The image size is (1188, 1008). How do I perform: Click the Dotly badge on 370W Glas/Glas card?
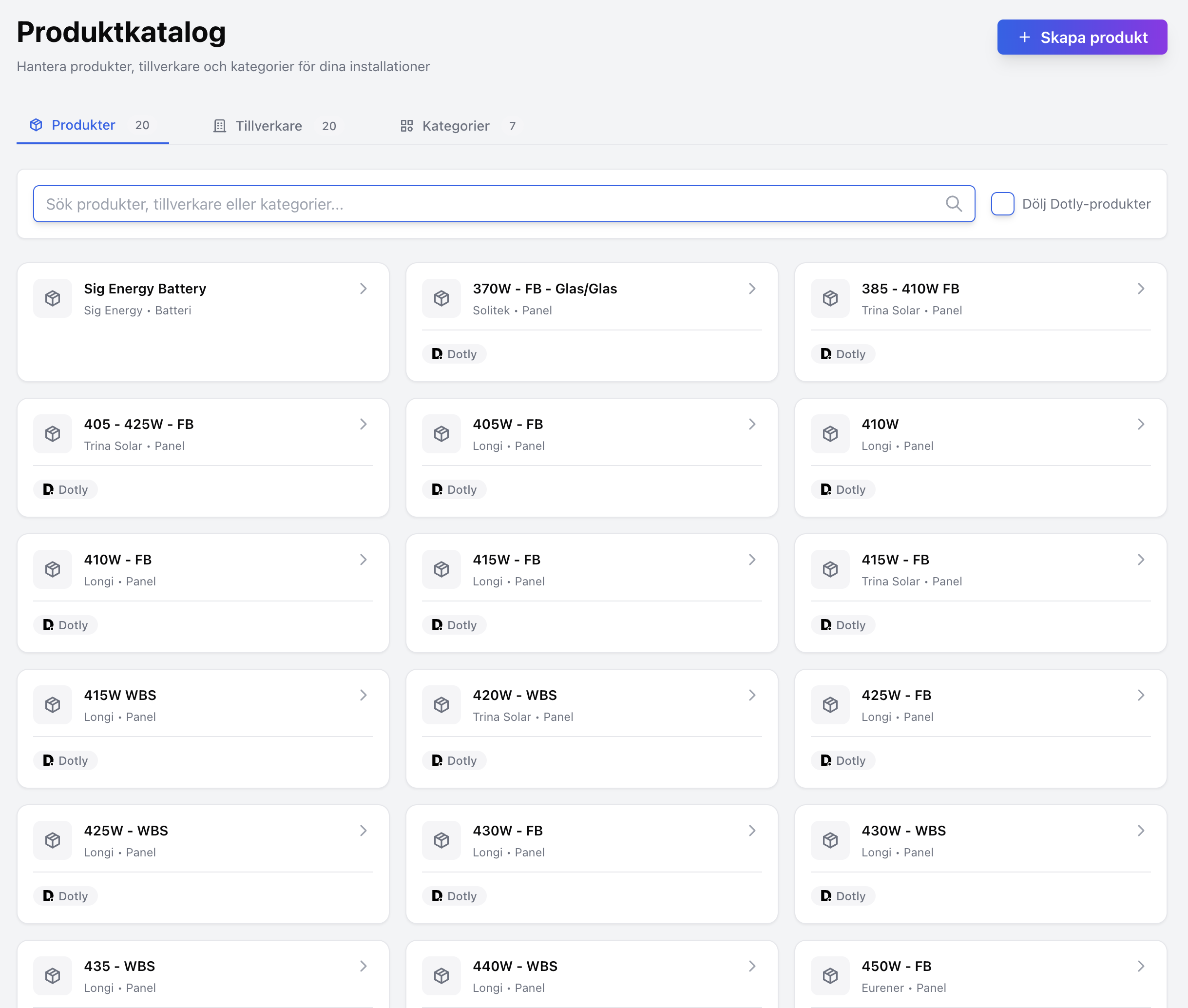coord(454,354)
